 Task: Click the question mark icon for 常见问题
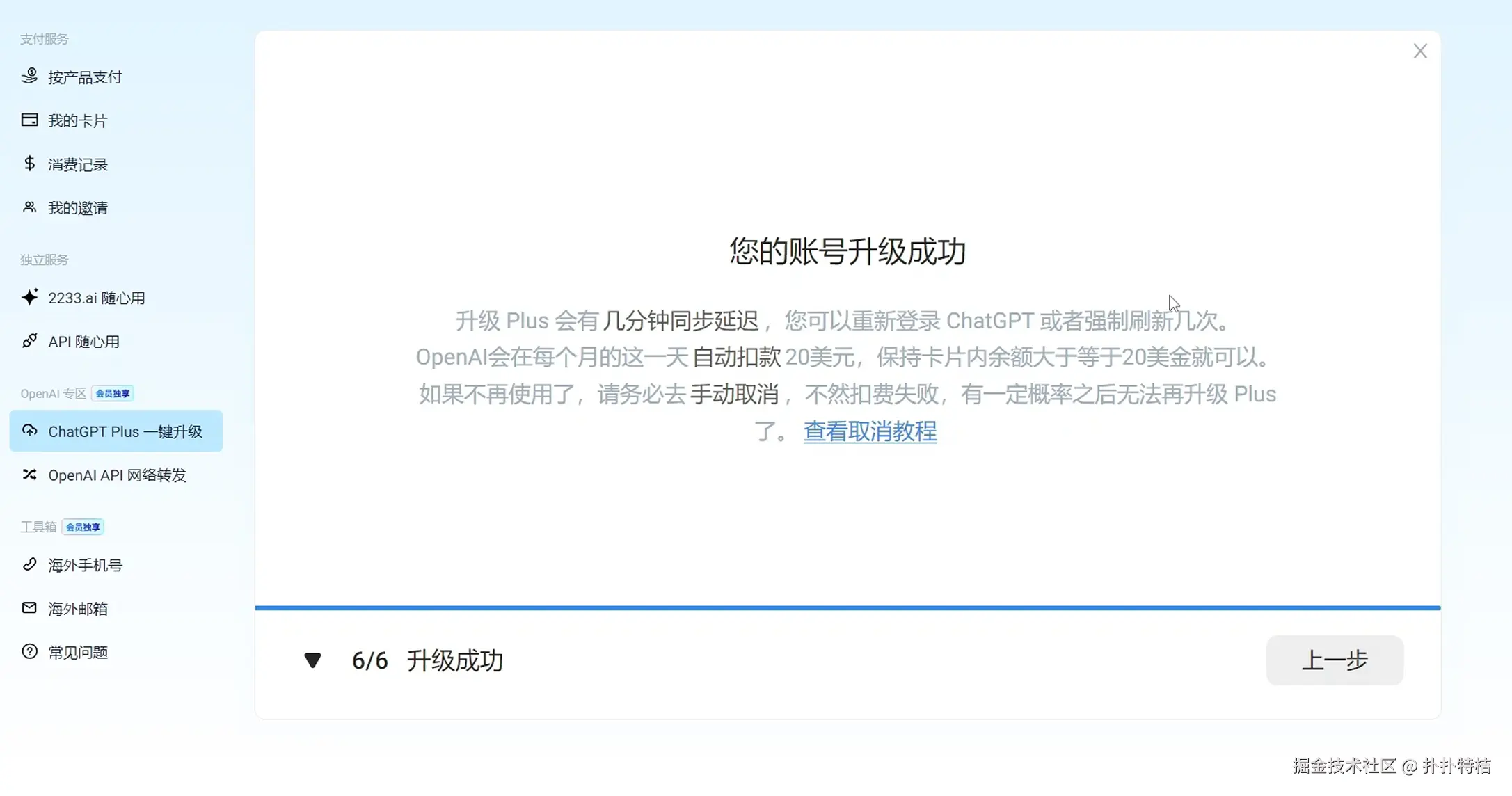tap(29, 652)
